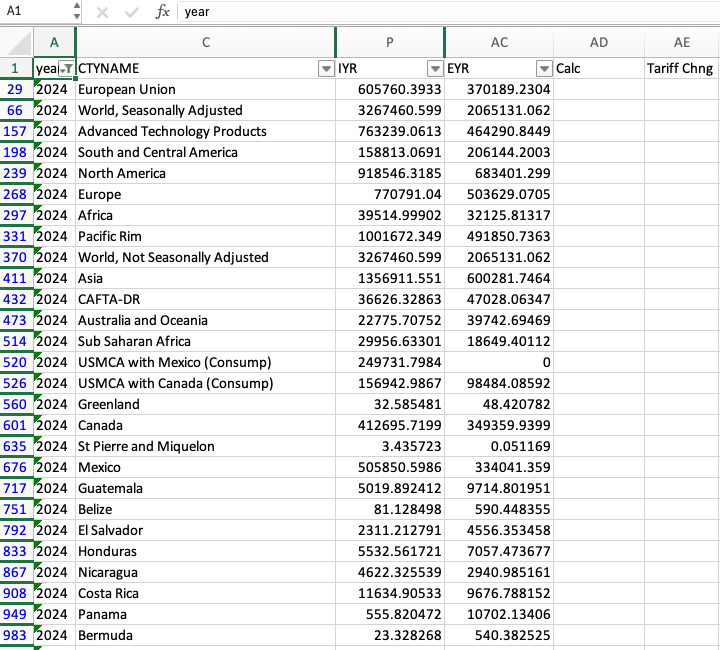
Task: Select the Calc header cell
Action: pyautogui.click(x=599, y=68)
